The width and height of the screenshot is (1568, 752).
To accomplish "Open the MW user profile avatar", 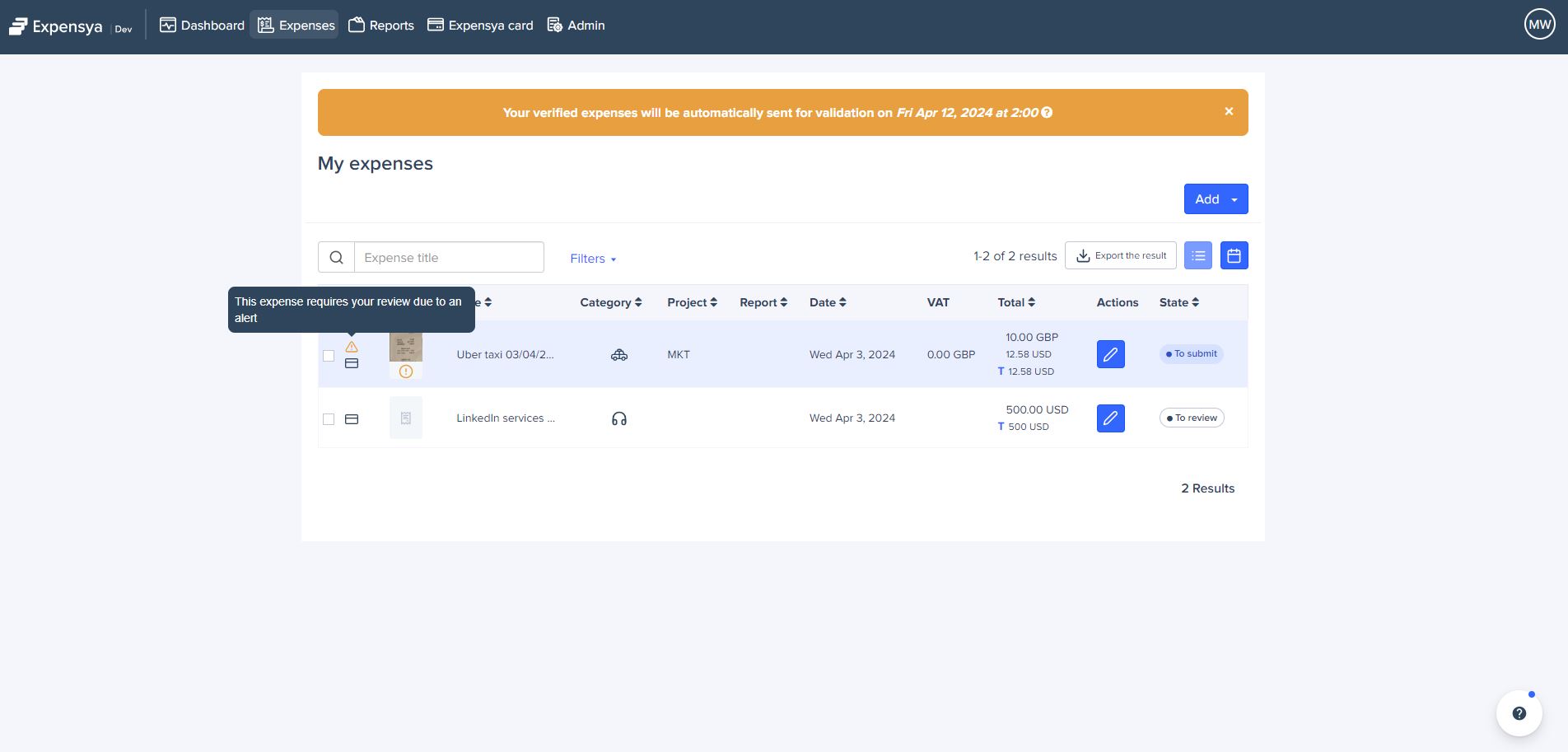I will point(1538,25).
